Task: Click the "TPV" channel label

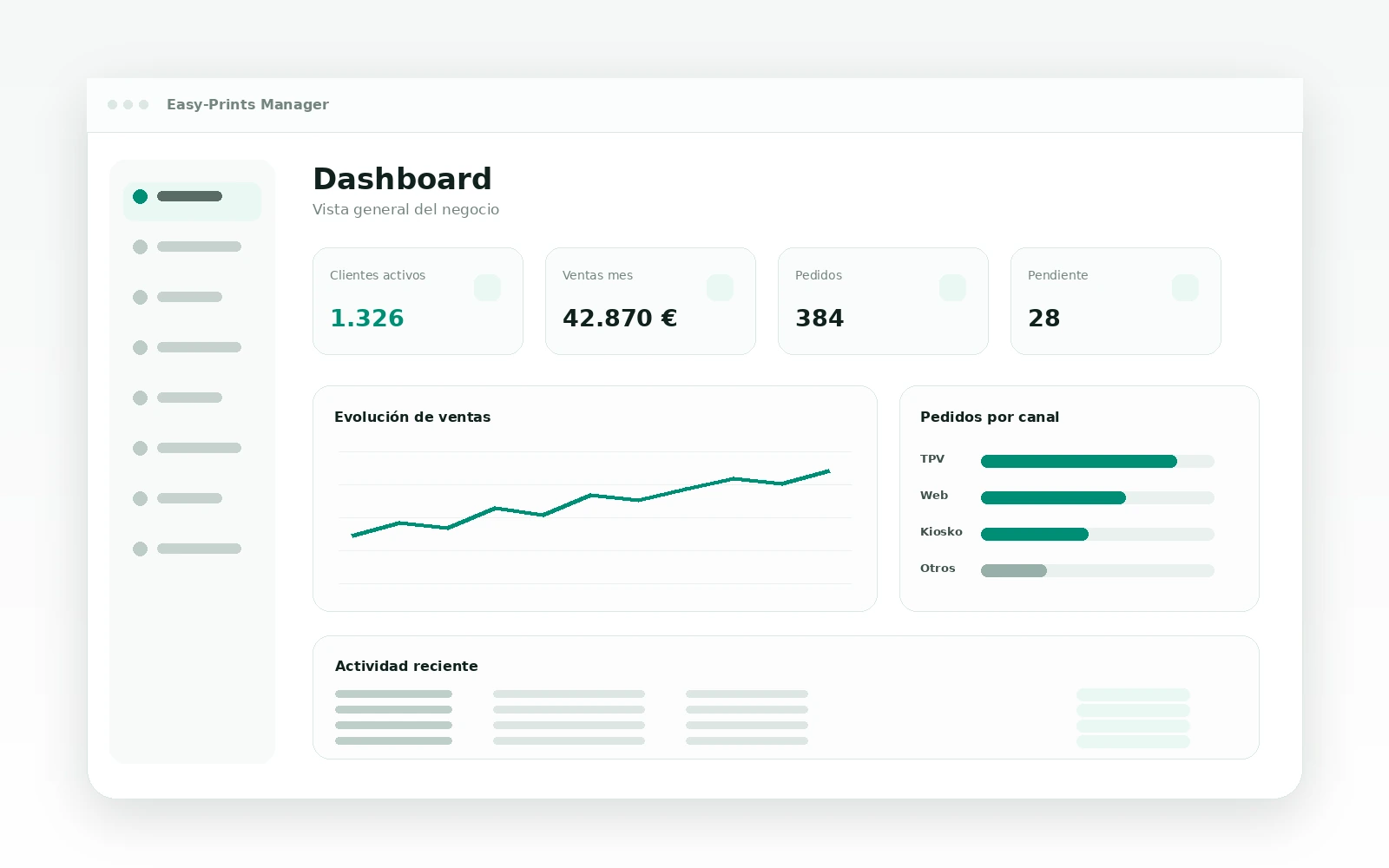Action: click(x=932, y=459)
